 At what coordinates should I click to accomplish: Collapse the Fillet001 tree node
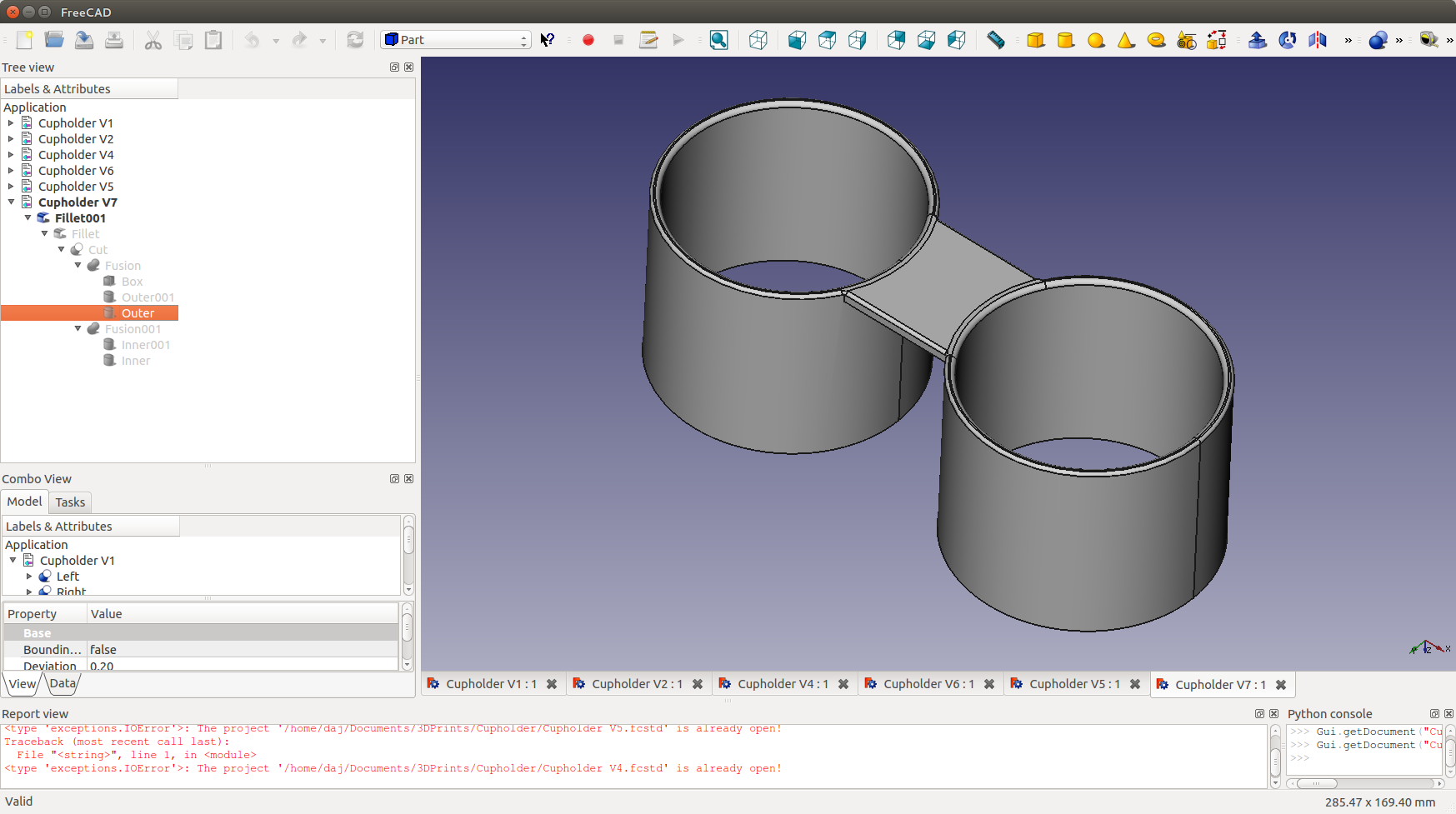(x=28, y=218)
